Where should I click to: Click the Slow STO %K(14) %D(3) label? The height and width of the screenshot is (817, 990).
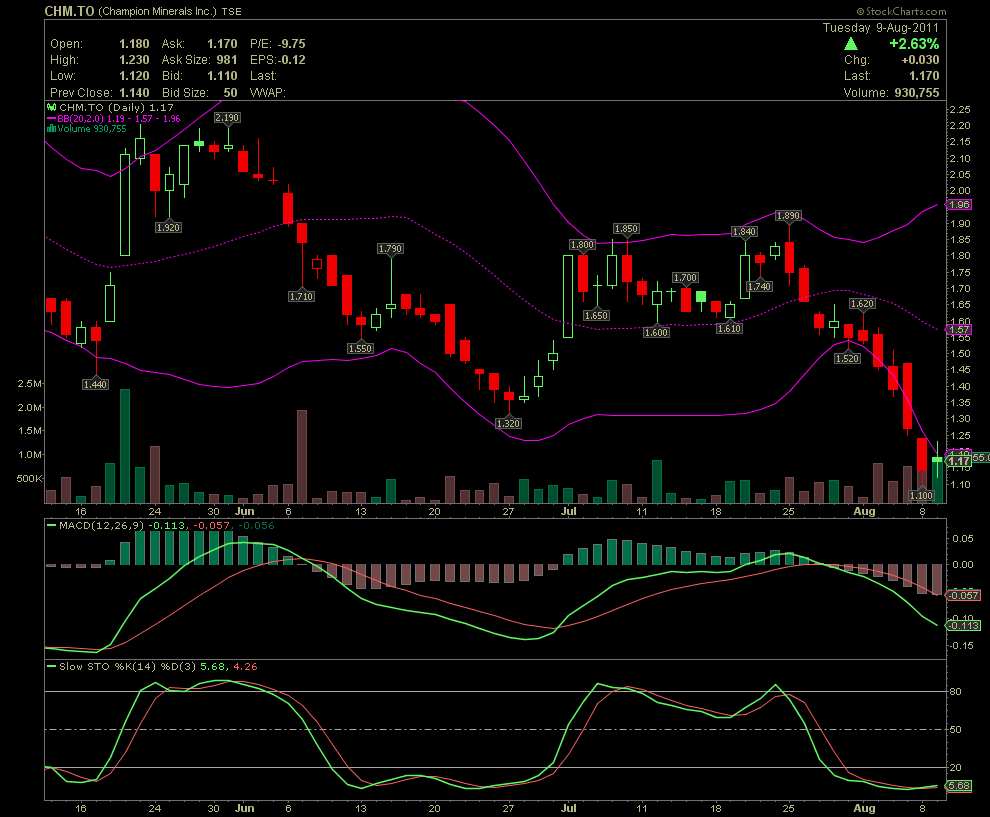pyautogui.click(x=128, y=666)
